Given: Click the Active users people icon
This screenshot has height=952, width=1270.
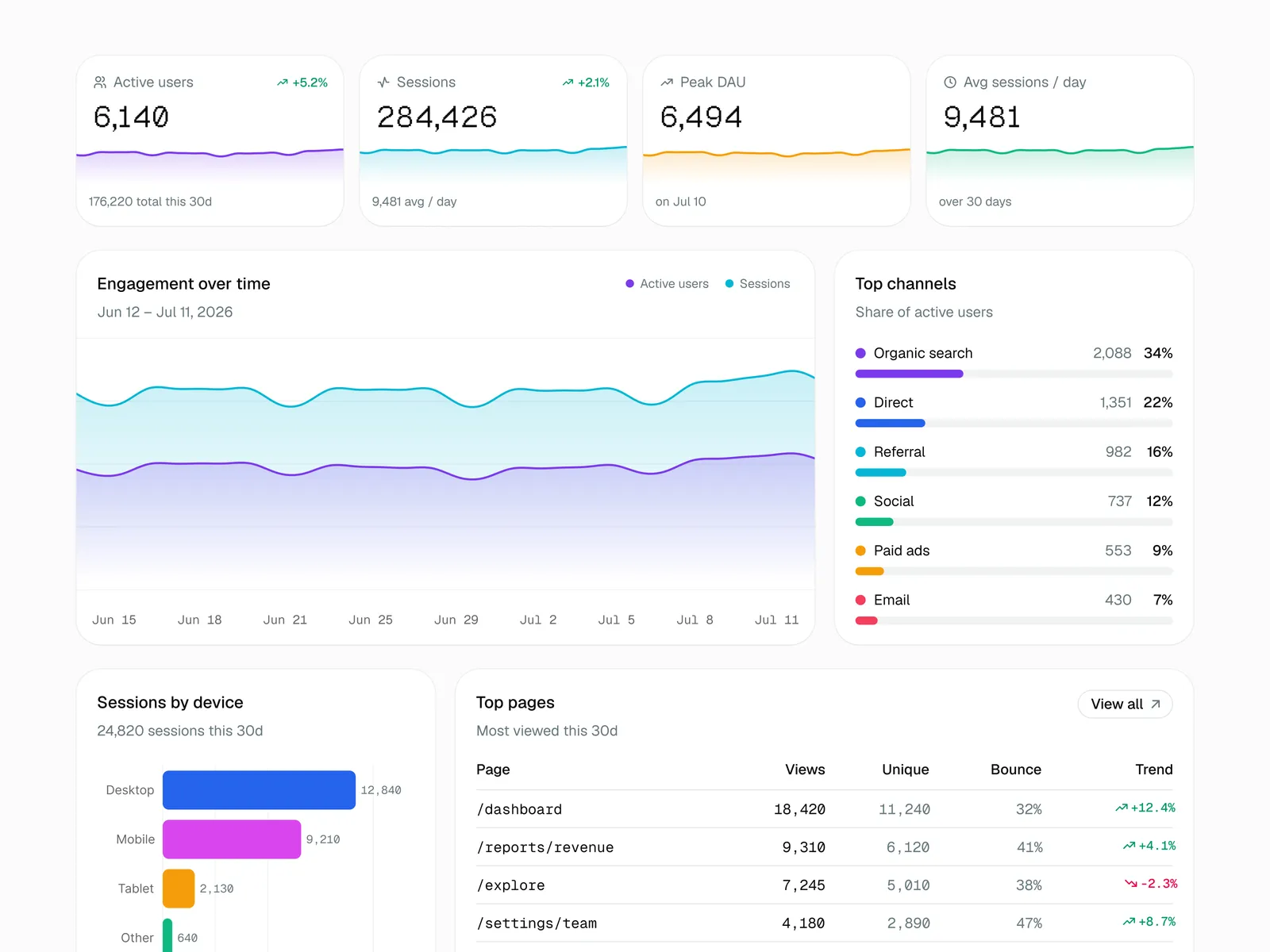Looking at the screenshot, I should [100, 83].
